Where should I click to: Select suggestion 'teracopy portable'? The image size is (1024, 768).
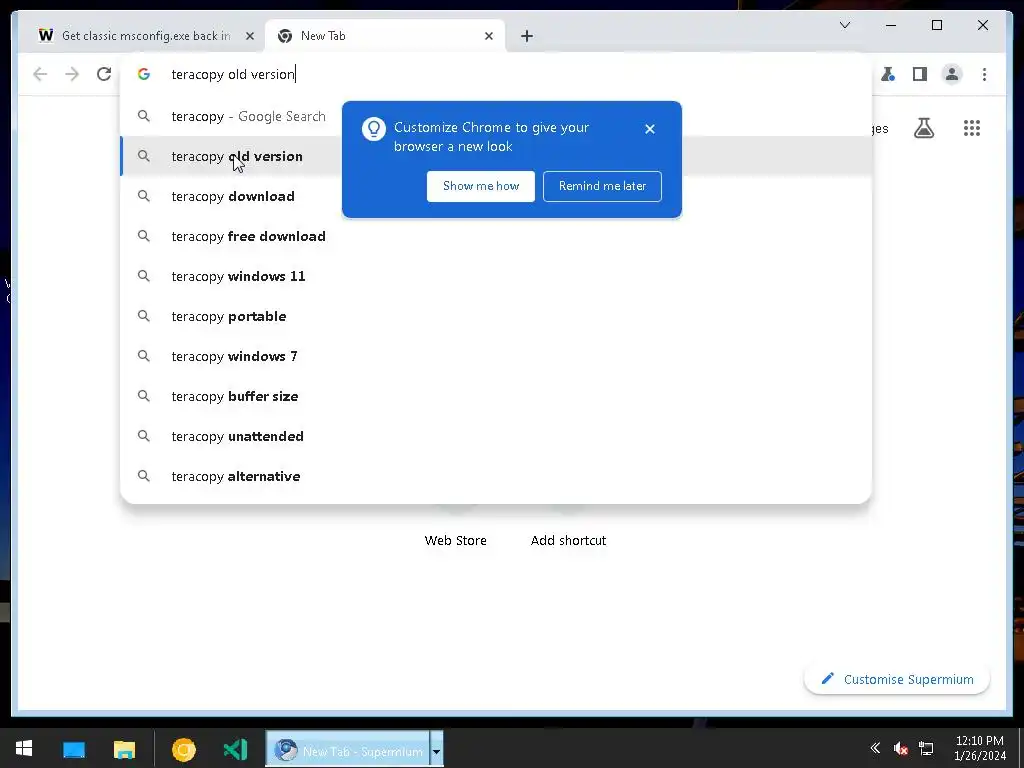pyautogui.click(x=496, y=316)
